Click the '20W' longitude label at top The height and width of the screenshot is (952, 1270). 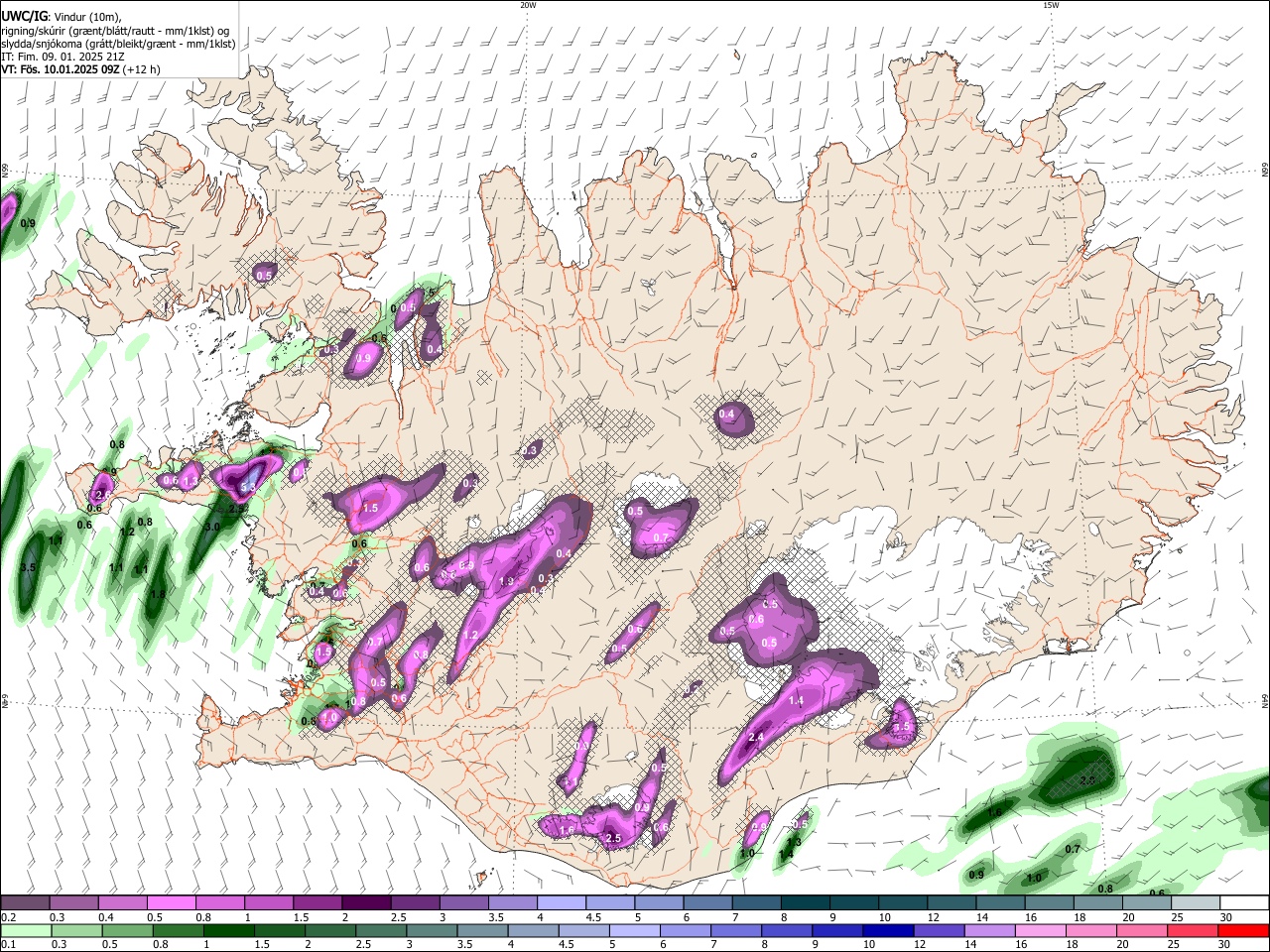pos(528,5)
